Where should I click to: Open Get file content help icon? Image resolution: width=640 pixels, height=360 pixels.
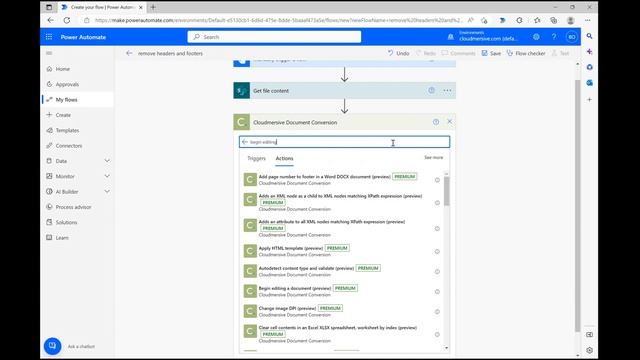431,91
